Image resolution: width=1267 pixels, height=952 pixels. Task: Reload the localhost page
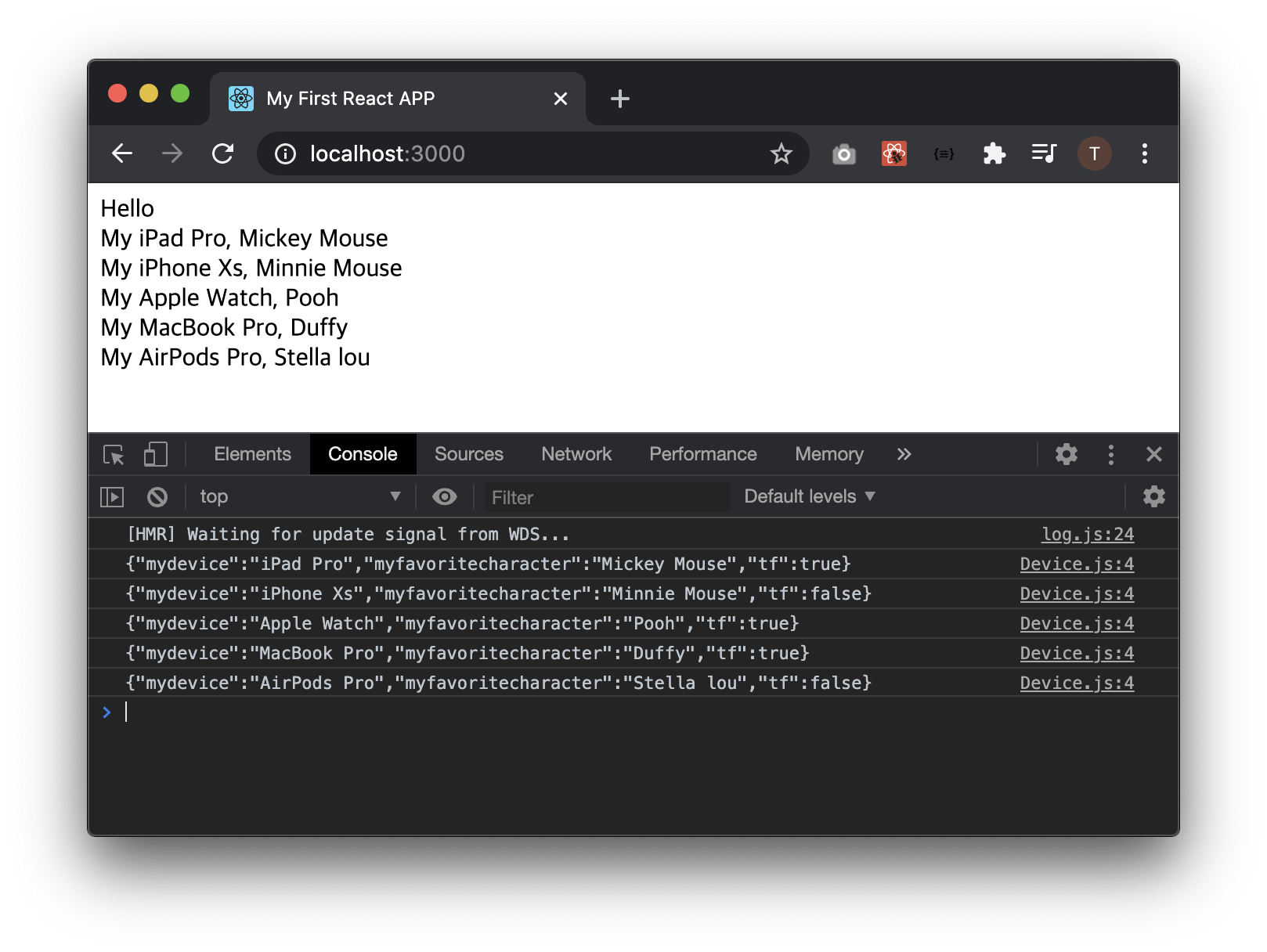point(223,153)
